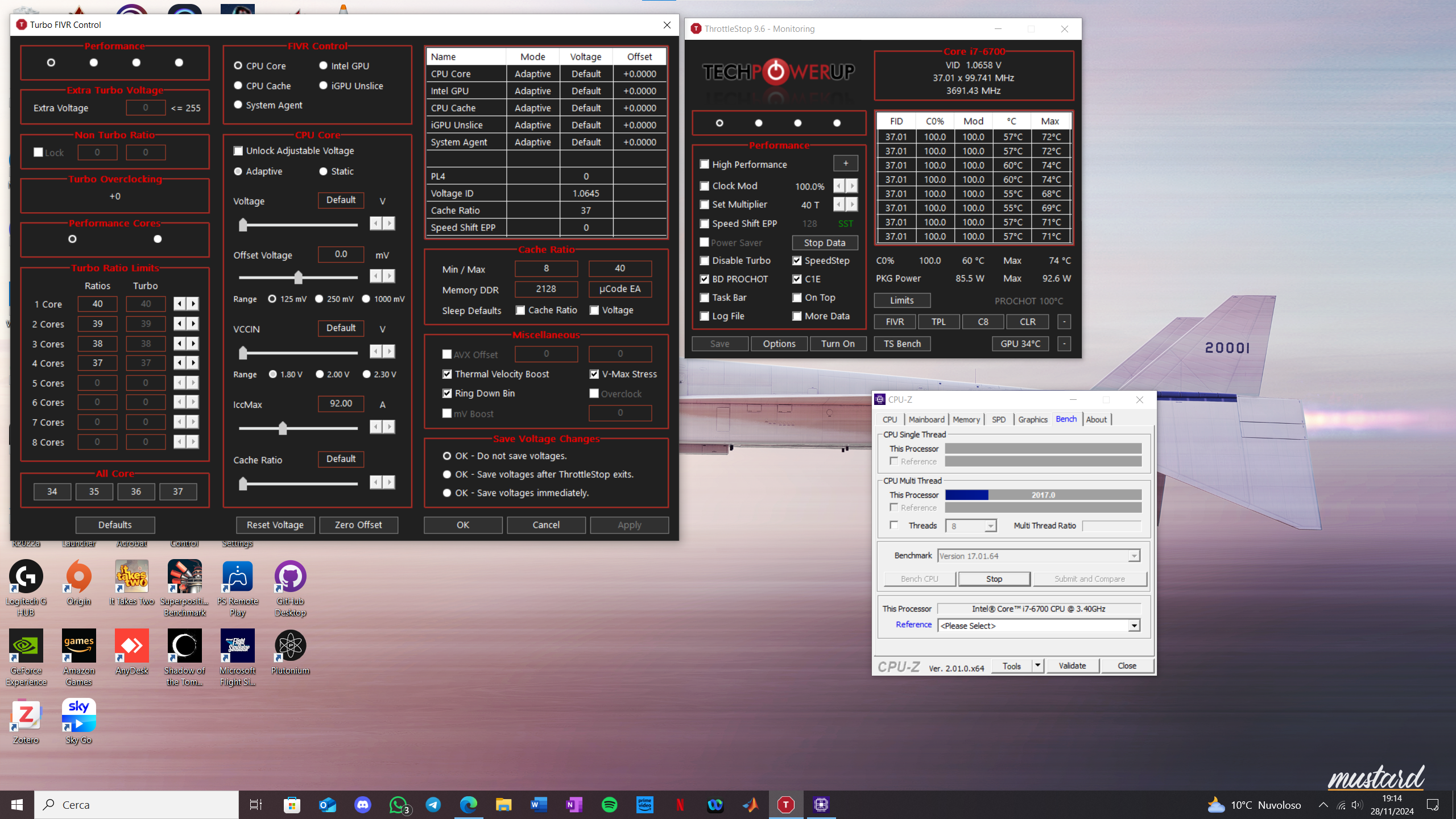Stop the CPU-Z benchmark
This screenshot has height=819, width=1456.
(994, 578)
